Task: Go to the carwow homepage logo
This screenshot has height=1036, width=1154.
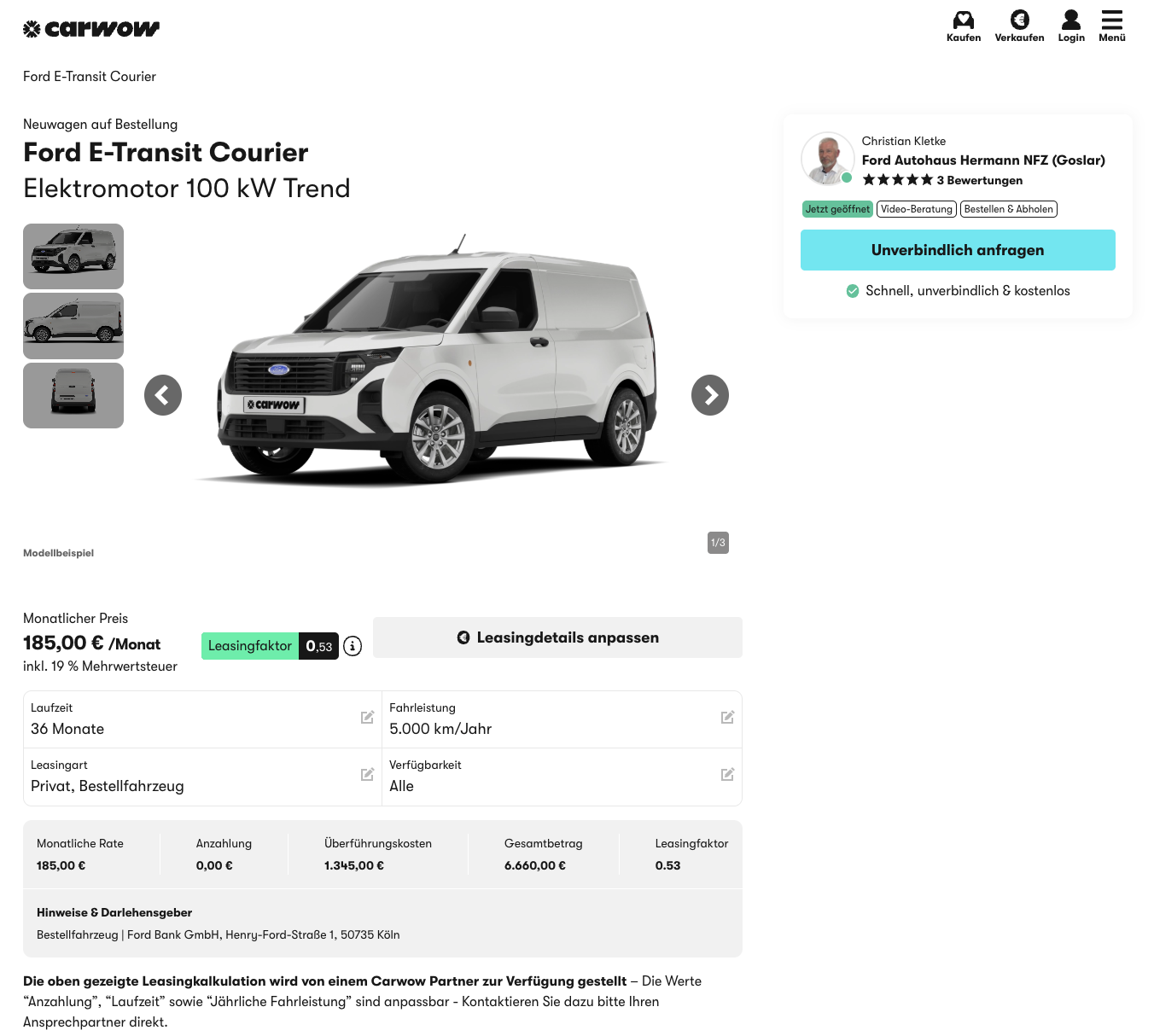Action: coord(91,29)
